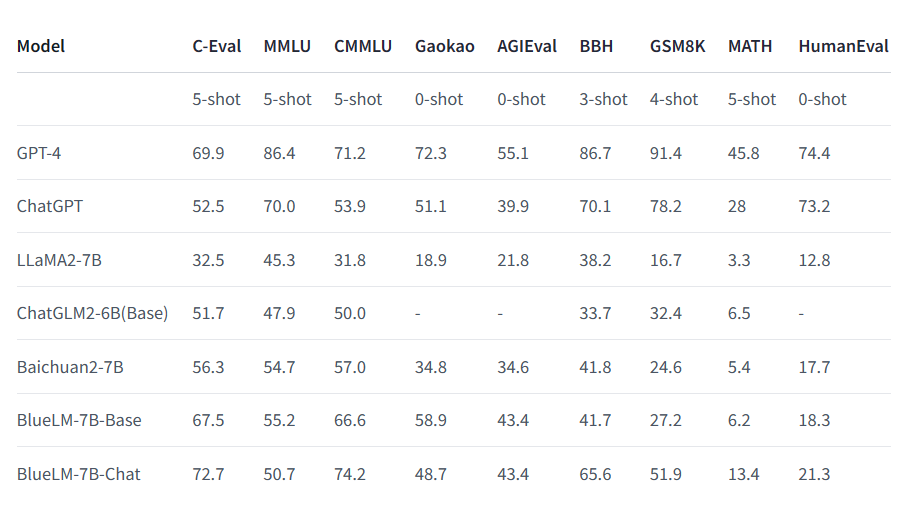921x510 pixels.
Task: Select the 3-shot label under BBH
Action: [x=604, y=99]
